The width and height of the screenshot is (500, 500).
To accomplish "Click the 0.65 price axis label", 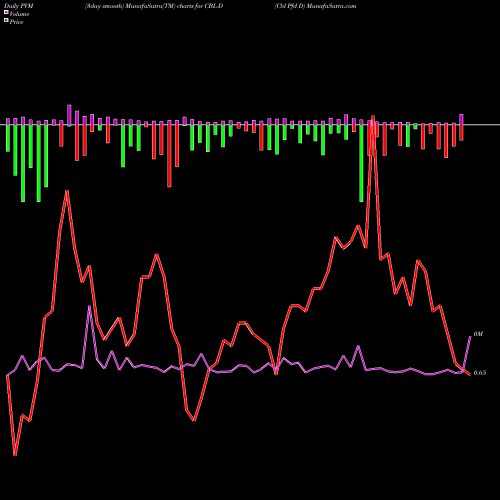I will pyautogui.click(x=480, y=373).
